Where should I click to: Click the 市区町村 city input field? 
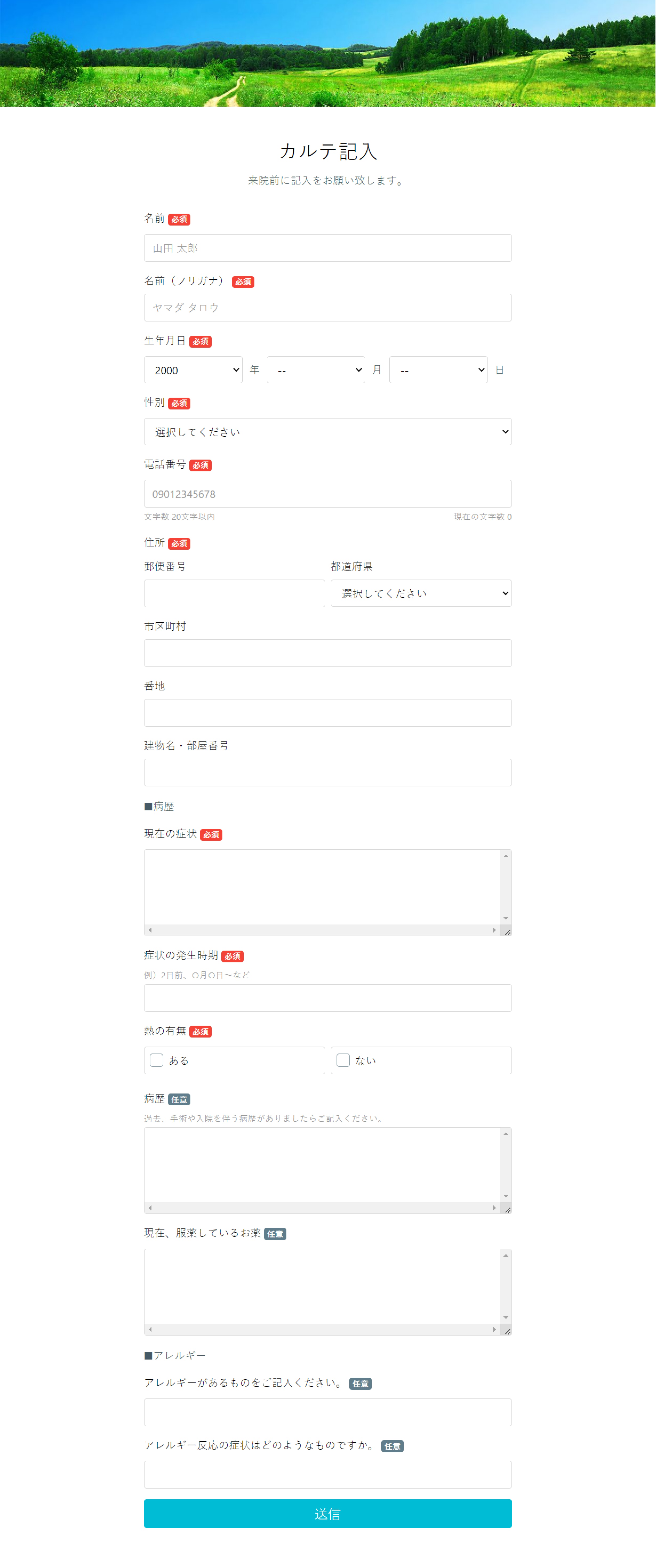[x=328, y=653]
